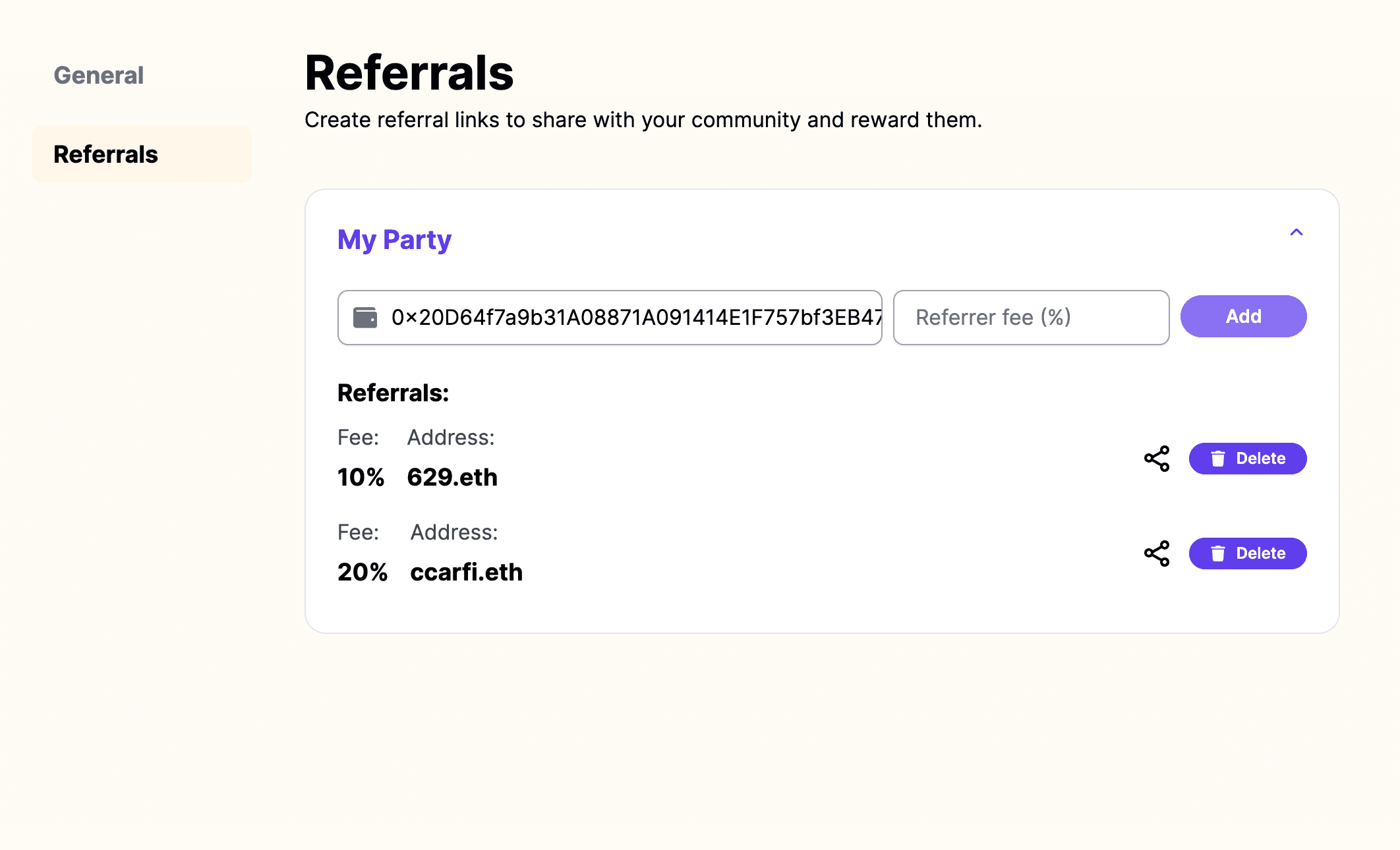Delete the 20% ccarfi.eth referral
The image size is (1400, 850).
pos(1248,553)
